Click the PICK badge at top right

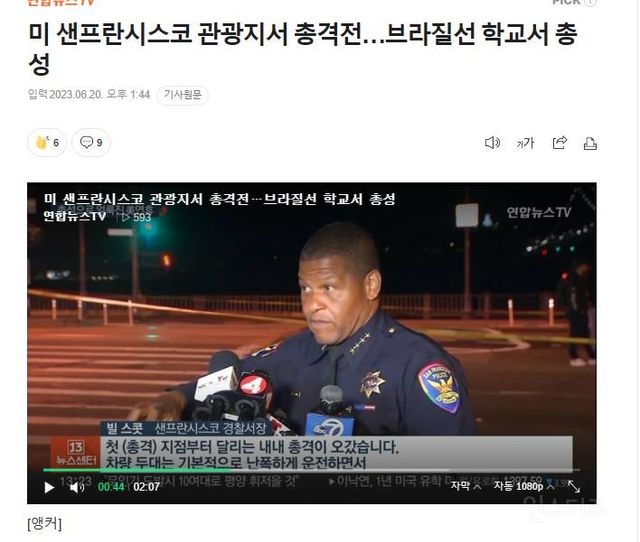tap(573, 2)
